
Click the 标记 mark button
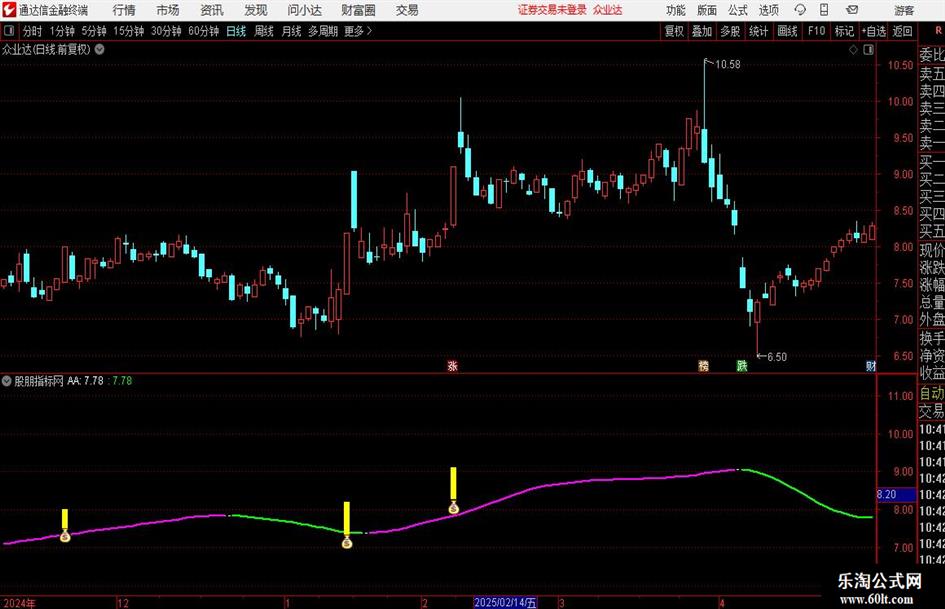[x=844, y=31]
